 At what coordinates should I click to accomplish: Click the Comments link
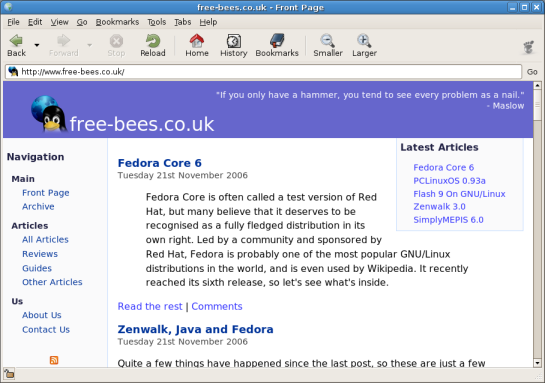tap(217, 306)
